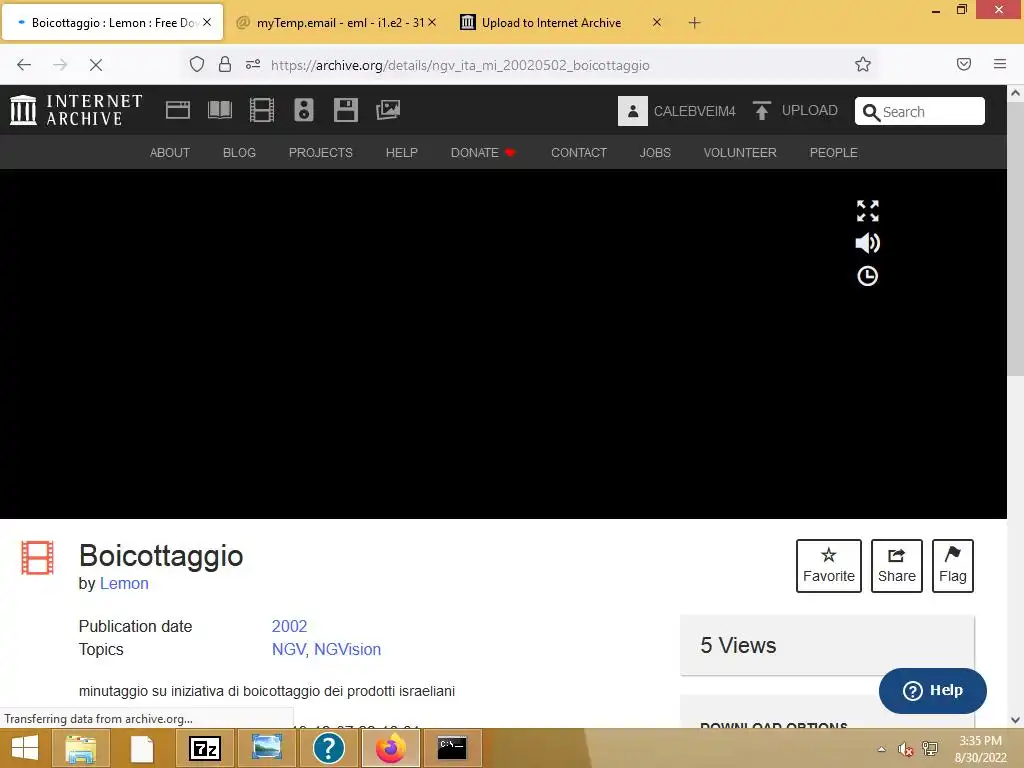1024x768 pixels.
Task: Open the Audio speaker icon in navbar
Action: tap(304, 110)
